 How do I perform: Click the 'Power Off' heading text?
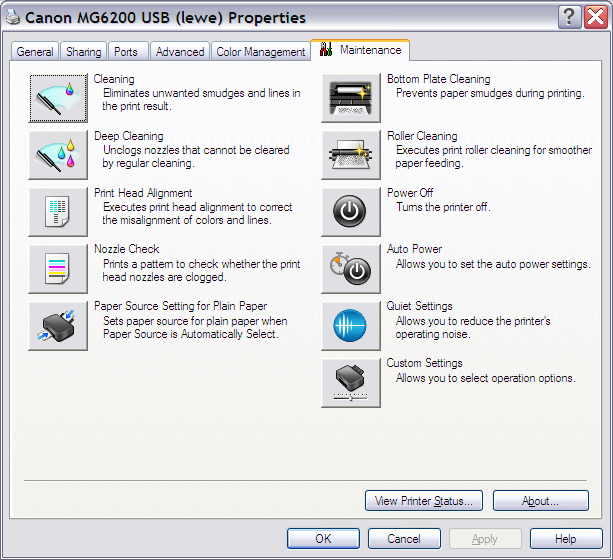pos(410,193)
